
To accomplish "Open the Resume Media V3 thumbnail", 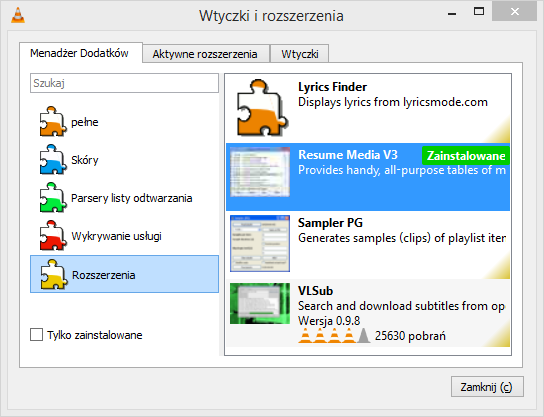I will click(x=260, y=172).
